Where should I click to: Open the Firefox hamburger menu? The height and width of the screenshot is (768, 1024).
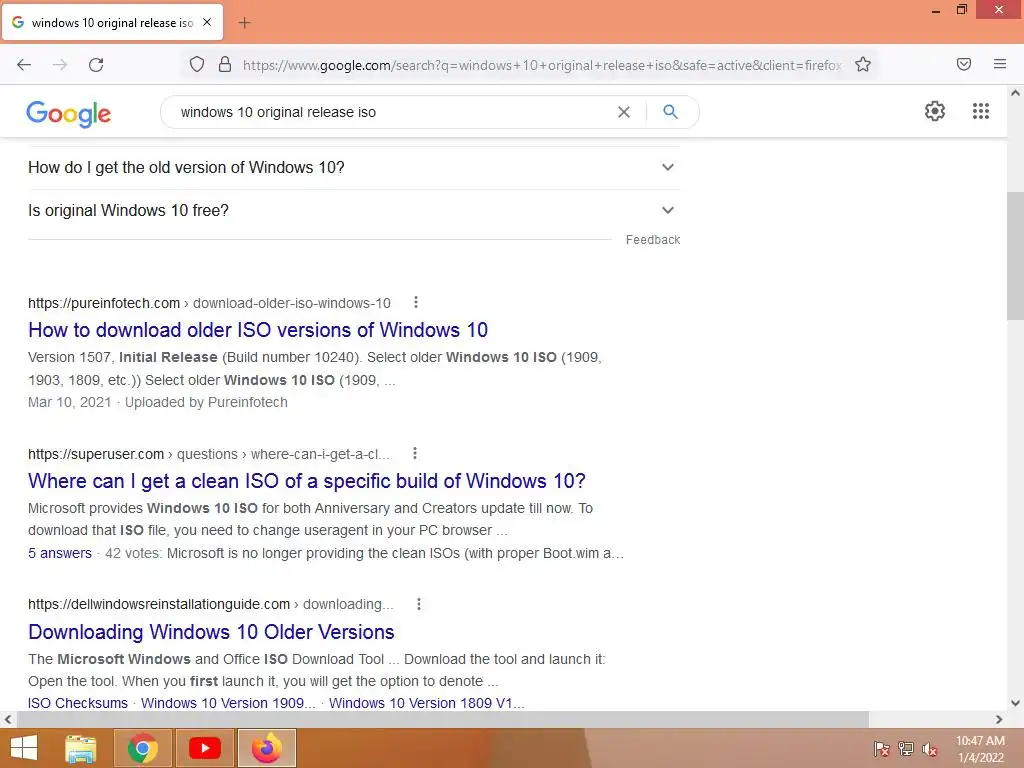pos(999,64)
